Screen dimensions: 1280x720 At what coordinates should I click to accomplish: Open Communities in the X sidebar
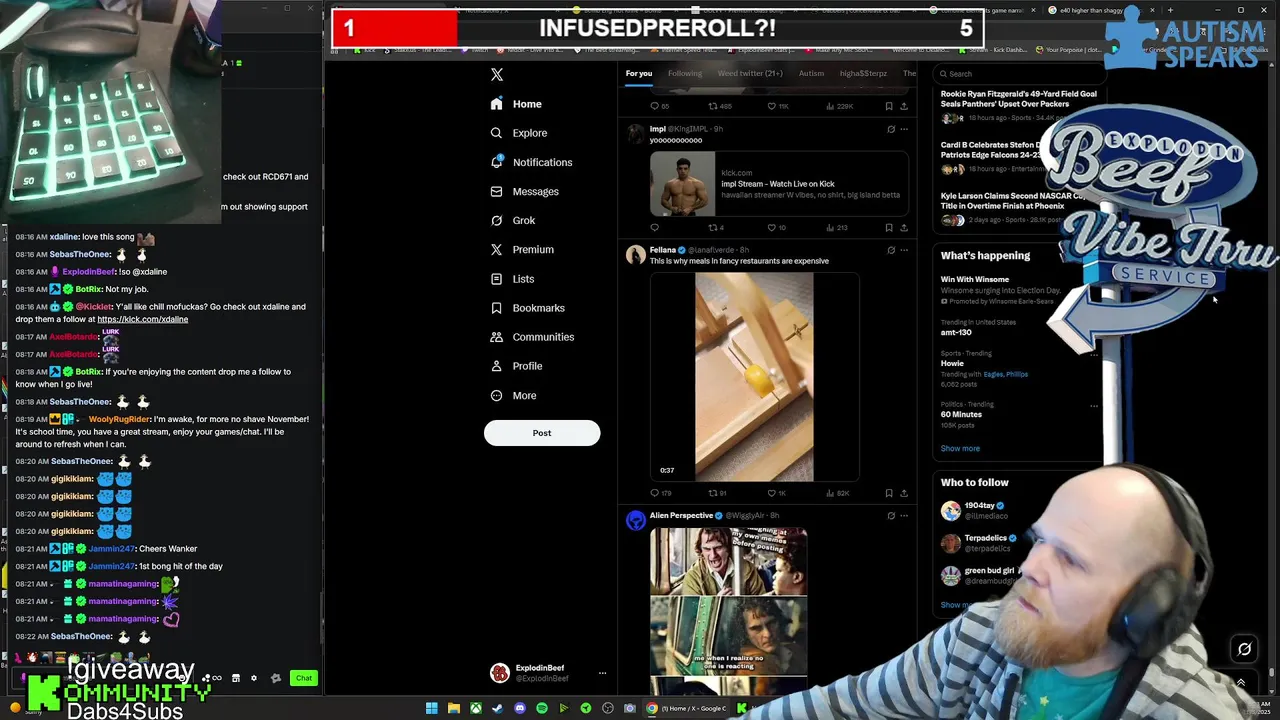coord(531,337)
